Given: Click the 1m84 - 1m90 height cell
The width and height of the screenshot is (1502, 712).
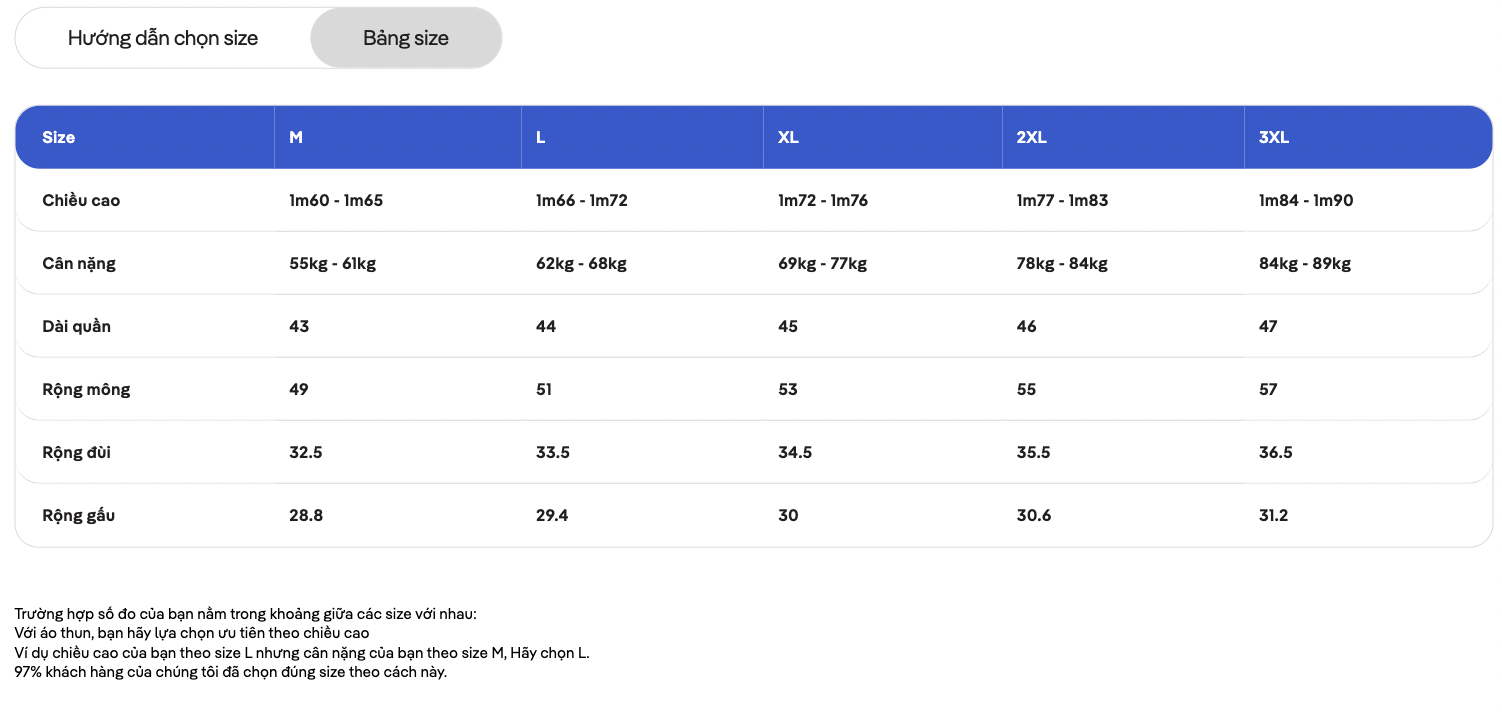Looking at the screenshot, I should [x=1306, y=200].
